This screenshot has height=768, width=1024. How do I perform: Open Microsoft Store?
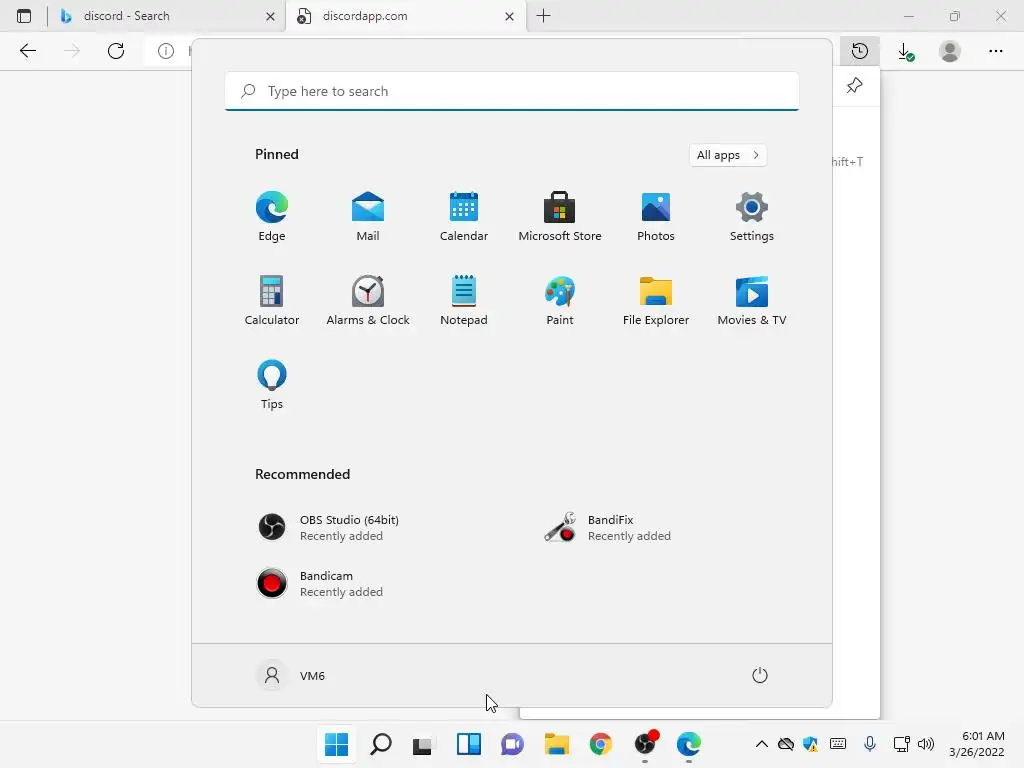tap(560, 217)
